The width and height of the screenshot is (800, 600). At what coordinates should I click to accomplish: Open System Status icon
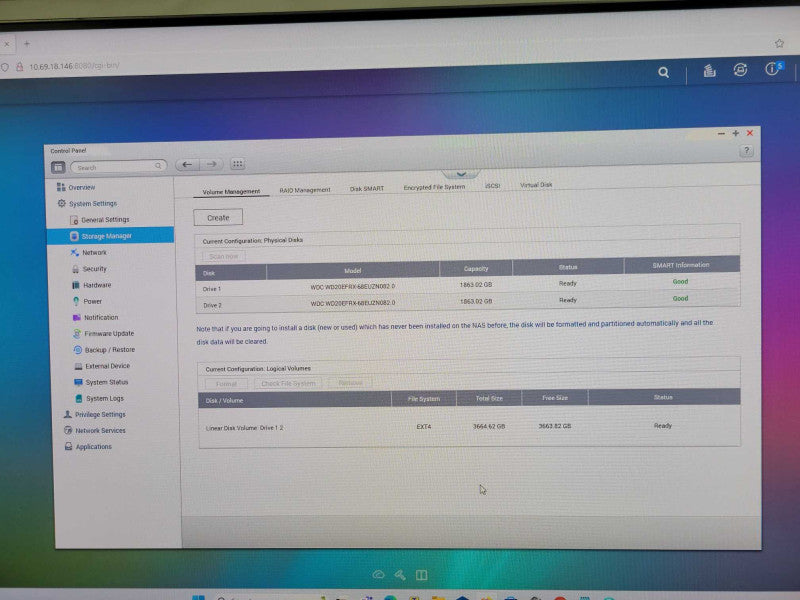[x=78, y=382]
